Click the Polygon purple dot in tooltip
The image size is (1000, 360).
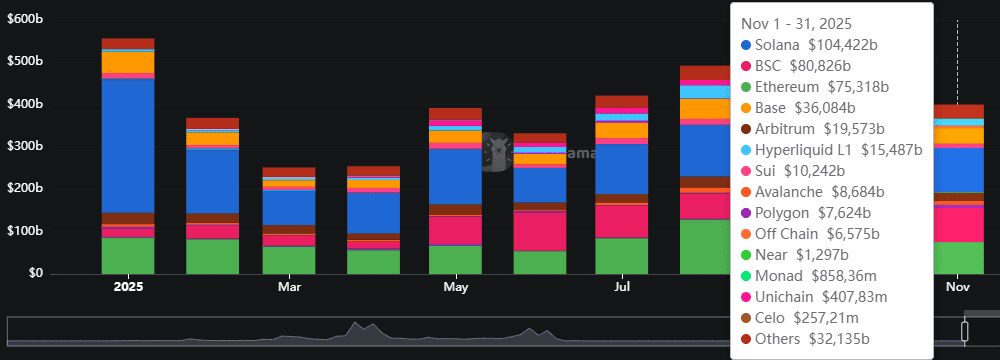click(x=746, y=213)
